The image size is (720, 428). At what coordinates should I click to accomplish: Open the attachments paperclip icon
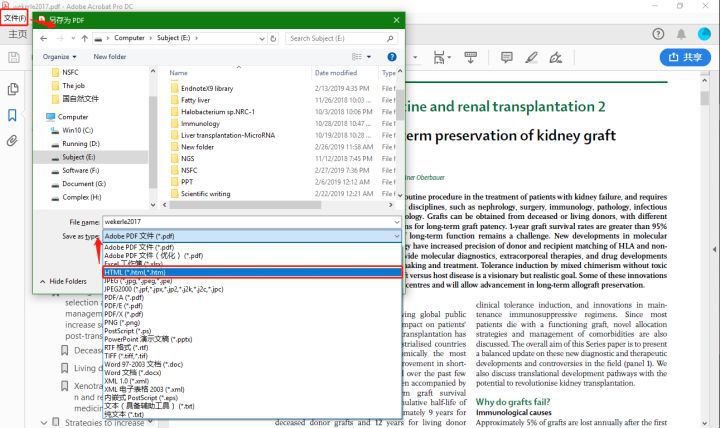tap(12, 141)
